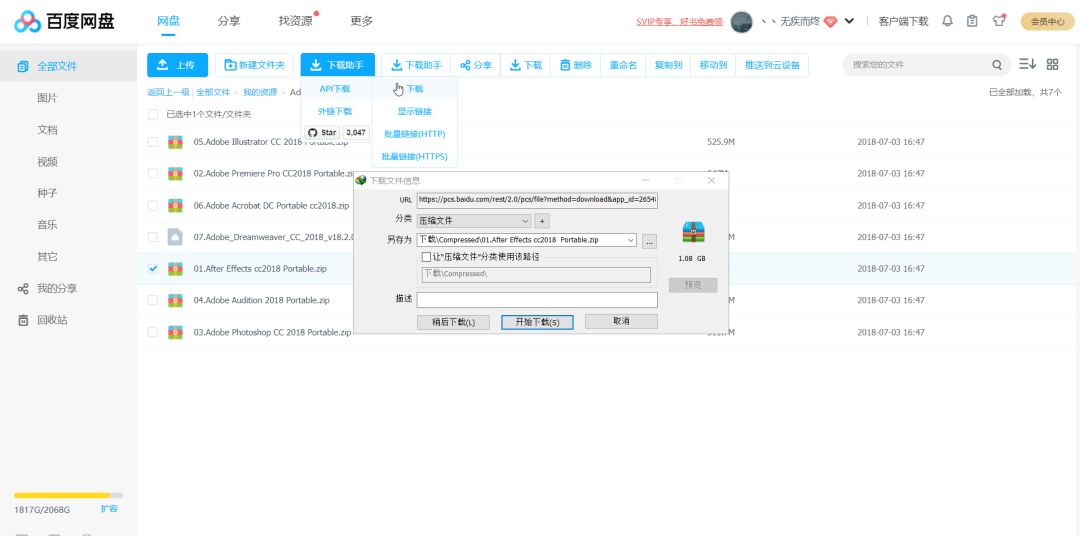
Task: Click the GitHub Star button
Action: tap(322, 132)
